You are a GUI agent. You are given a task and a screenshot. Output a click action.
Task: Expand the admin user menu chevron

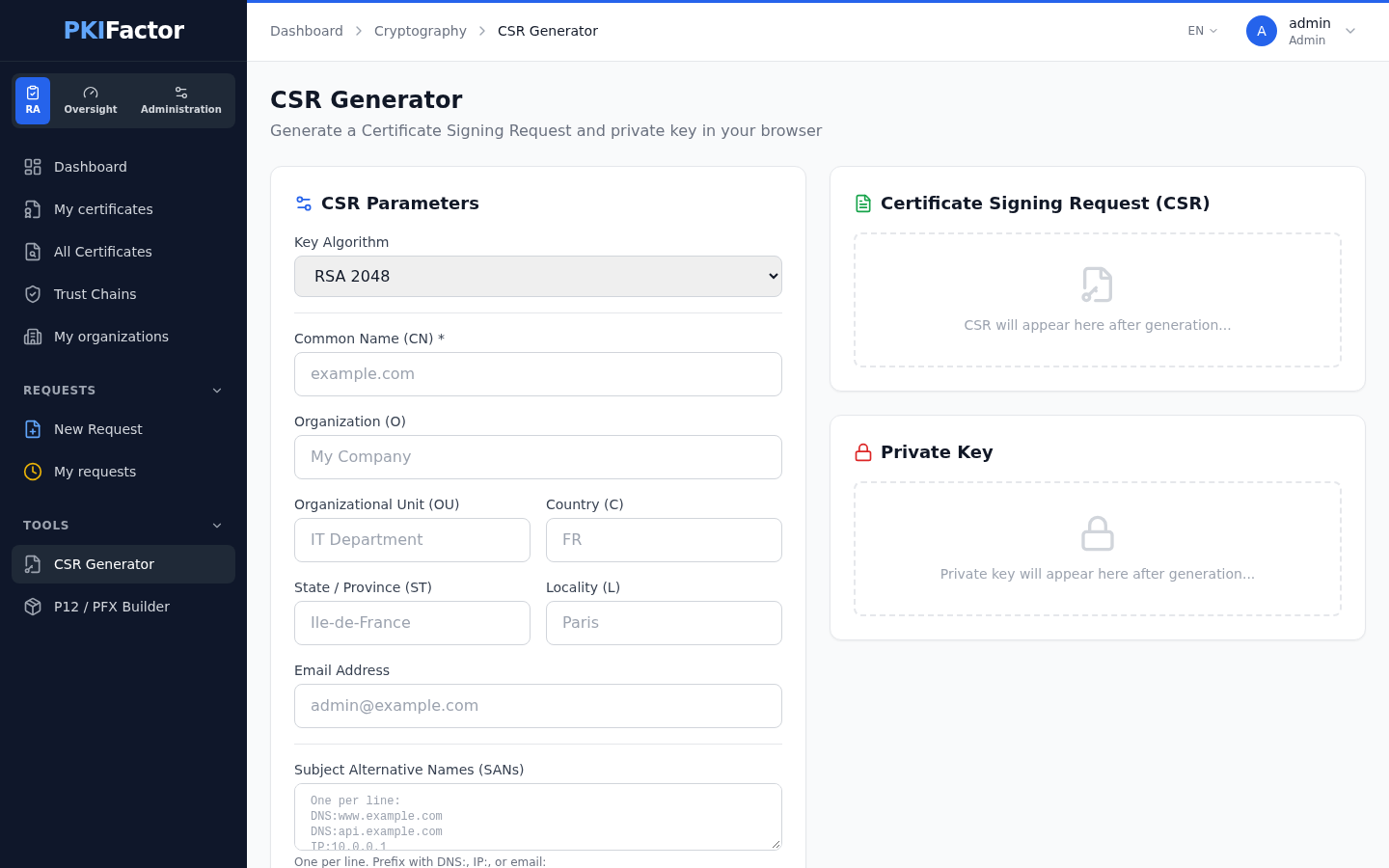pyautogui.click(x=1350, y=31)
